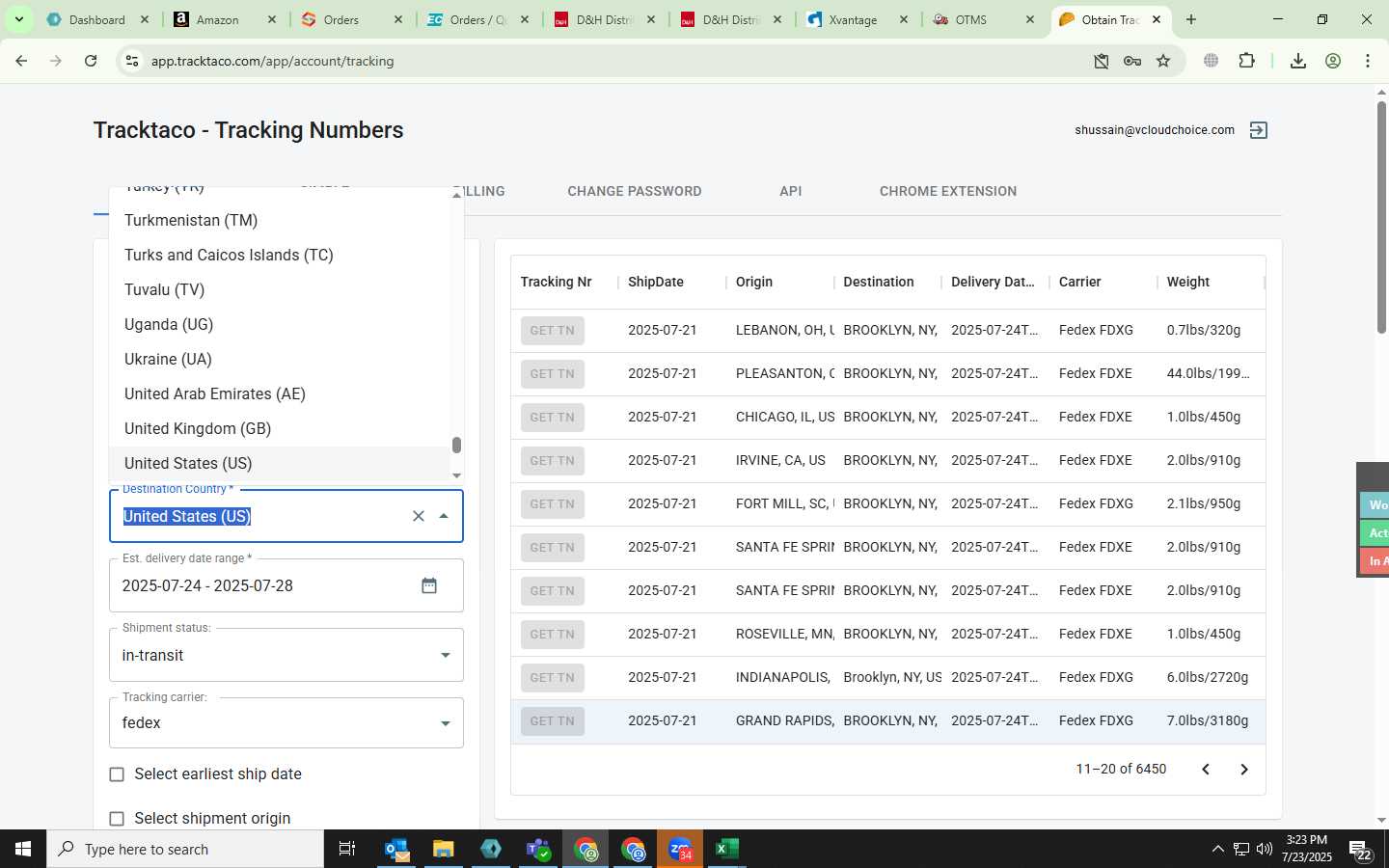
Task: Choose Ukraine (UA) from the list
Action: pos(280,360)
